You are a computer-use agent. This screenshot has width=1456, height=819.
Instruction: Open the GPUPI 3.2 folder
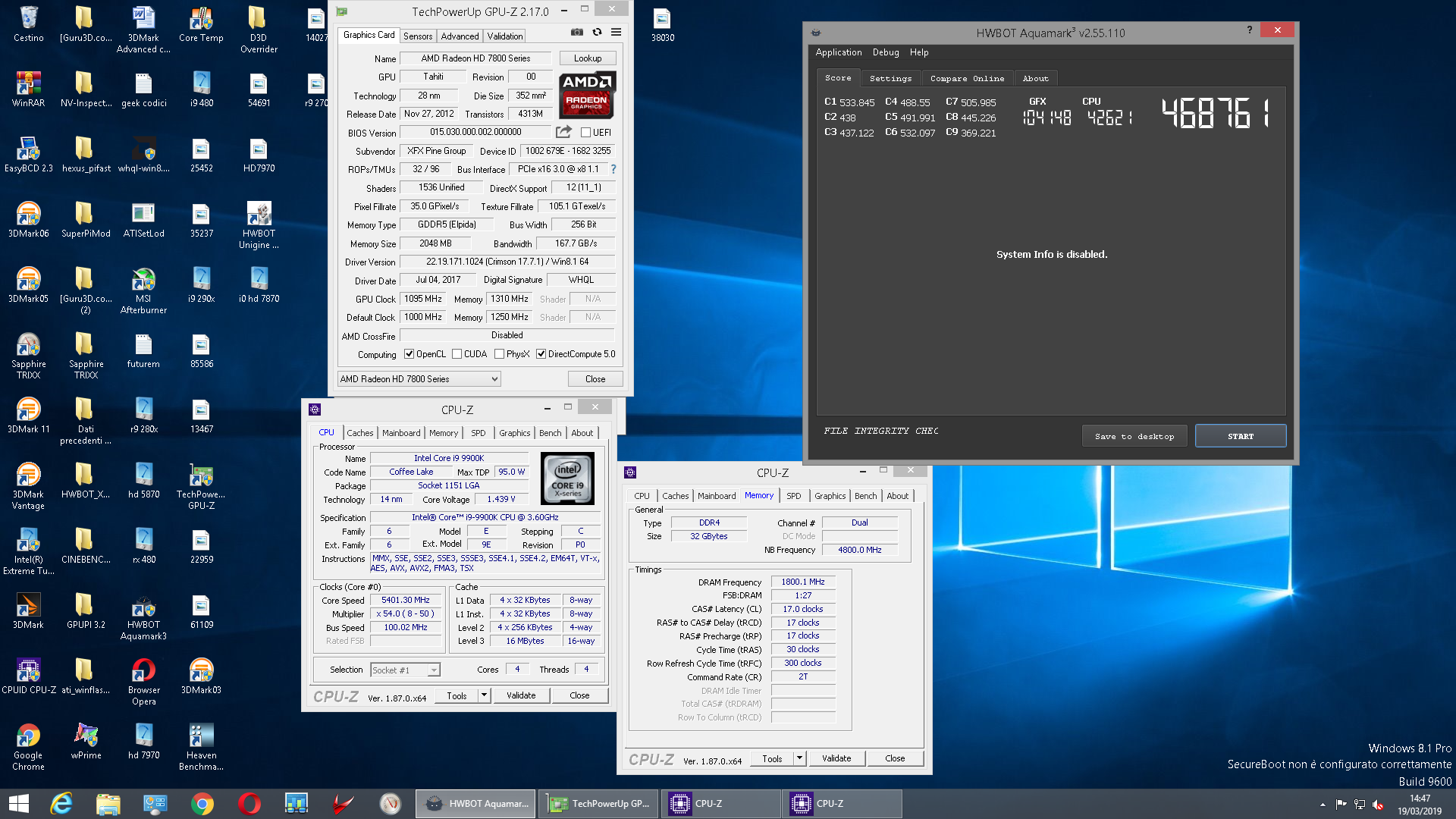pos(86,610)
